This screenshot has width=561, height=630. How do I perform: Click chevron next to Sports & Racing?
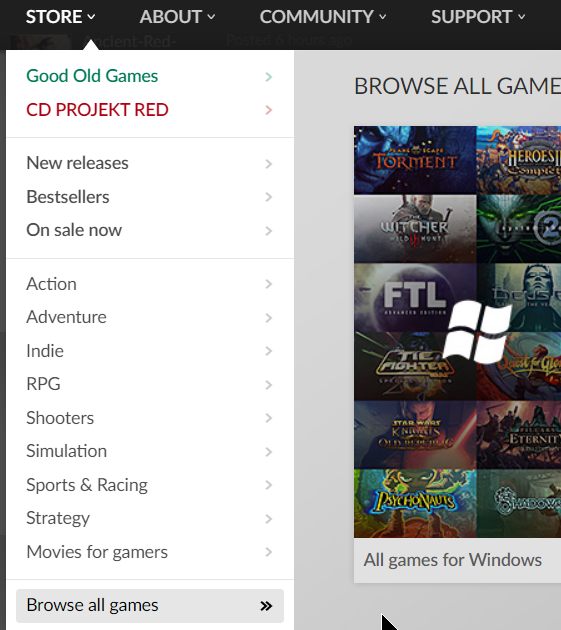(x=269, y=485)
